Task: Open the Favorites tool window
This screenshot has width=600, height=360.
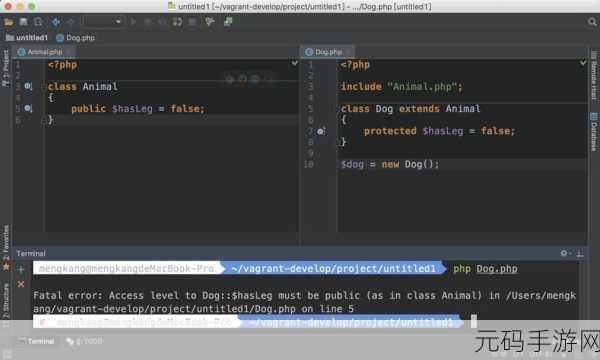Action: pos(6,248)
